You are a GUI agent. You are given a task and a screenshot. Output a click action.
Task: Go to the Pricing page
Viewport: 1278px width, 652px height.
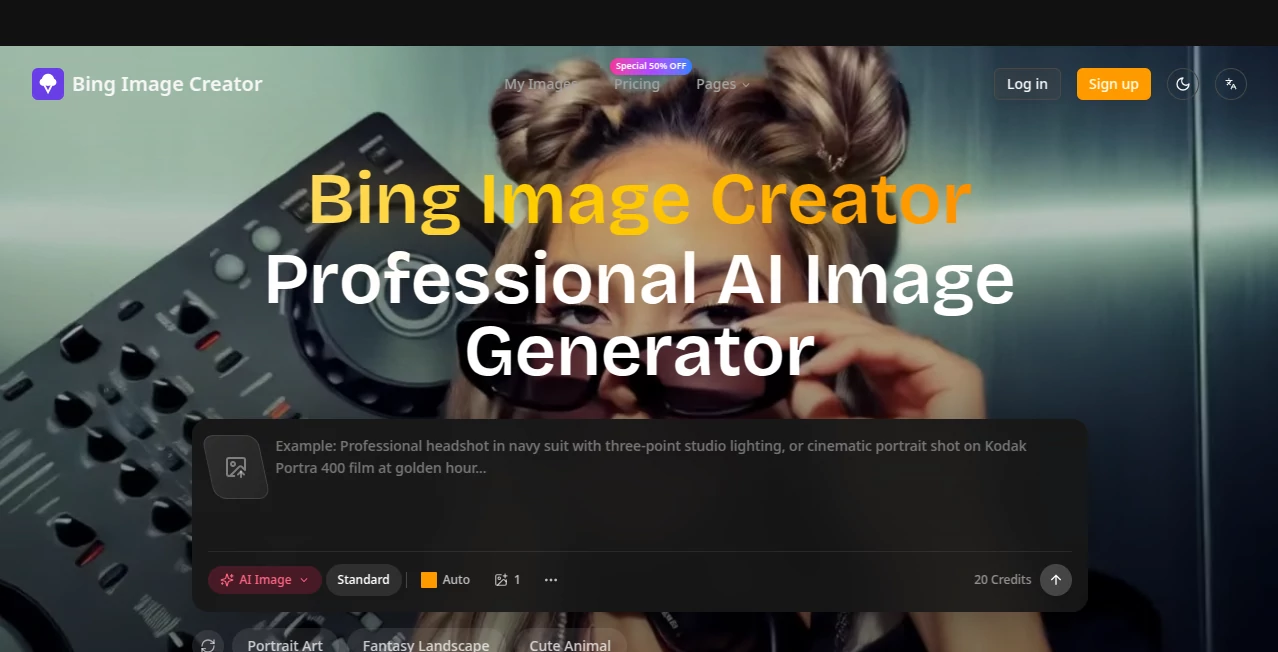coord(637,84)
